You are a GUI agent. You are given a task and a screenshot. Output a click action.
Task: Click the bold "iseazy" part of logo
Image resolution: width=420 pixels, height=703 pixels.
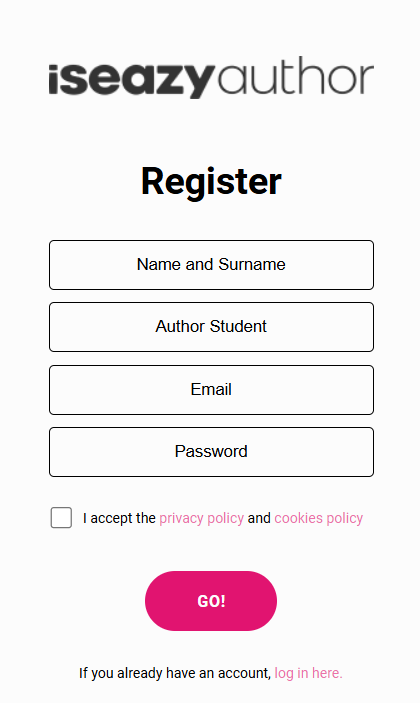pos(132,80)
